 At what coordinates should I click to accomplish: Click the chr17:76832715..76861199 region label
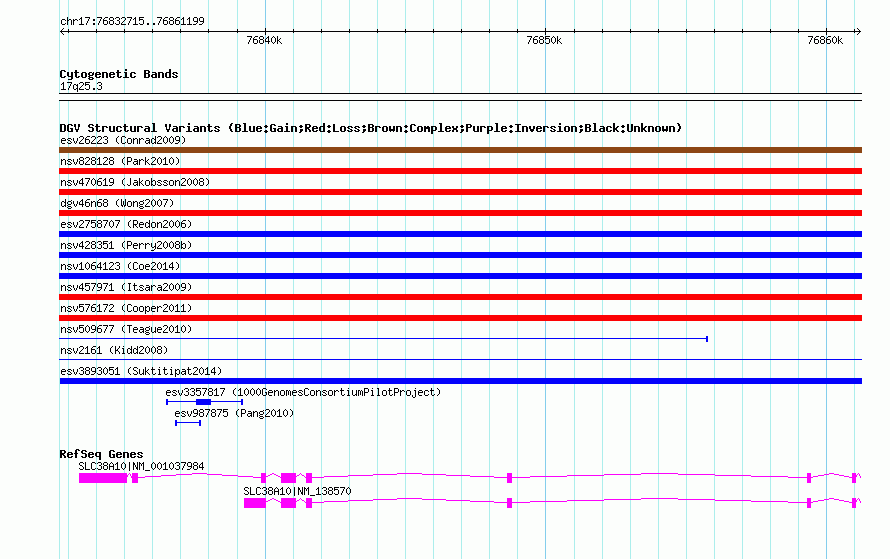click(x=132, y=22)
